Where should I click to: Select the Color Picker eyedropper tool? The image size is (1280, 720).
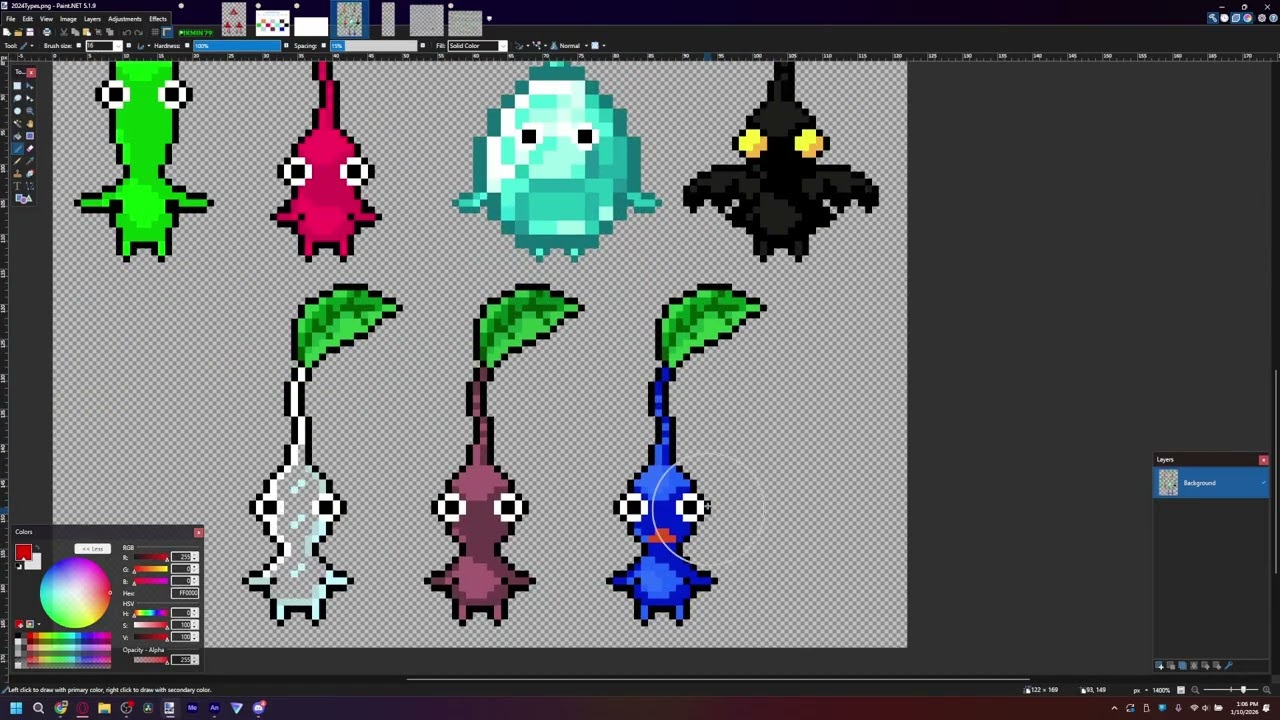pos(30,161)
